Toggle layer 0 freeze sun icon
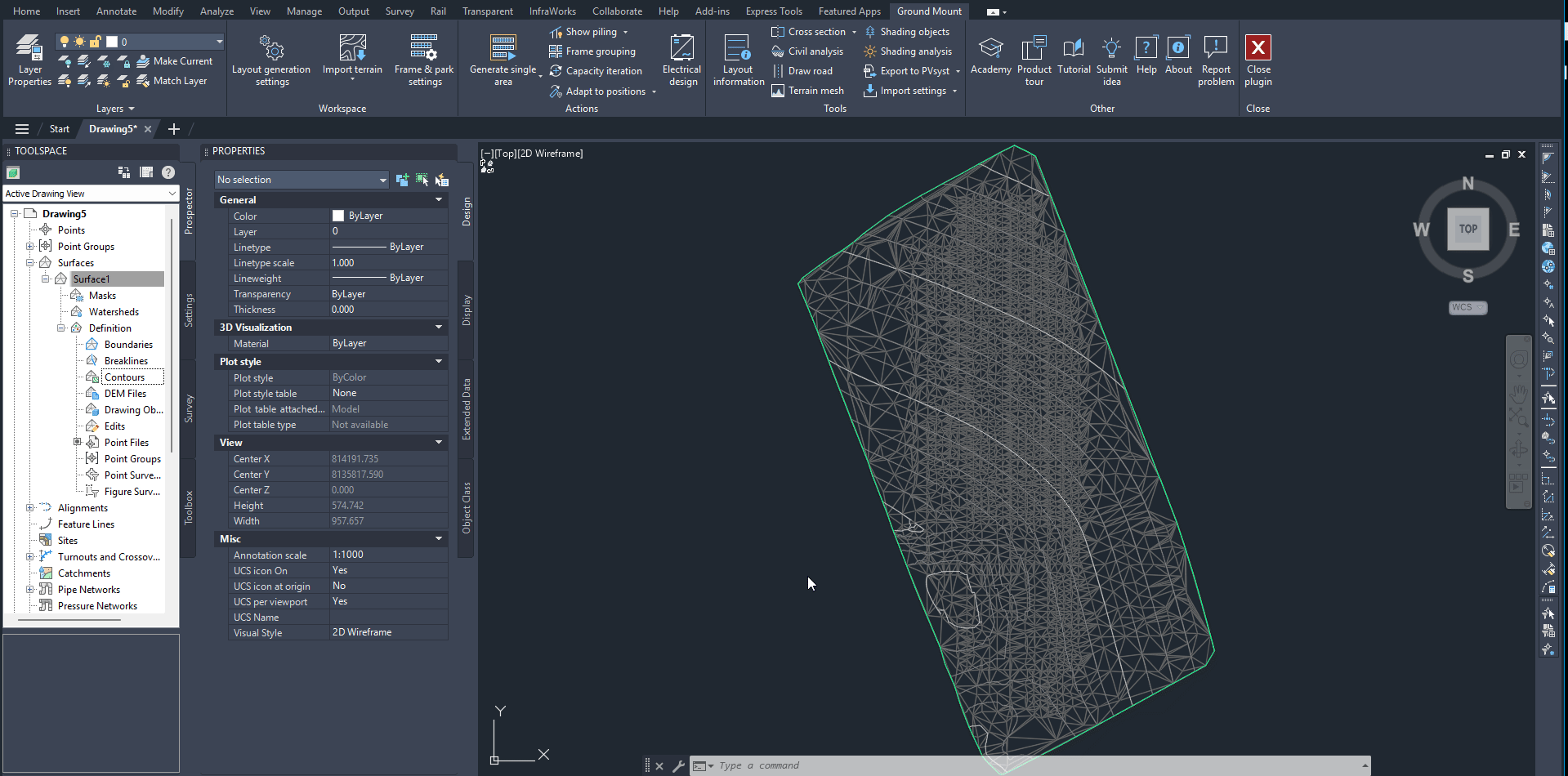1568x776 pixels. click(x=79, y=42)
